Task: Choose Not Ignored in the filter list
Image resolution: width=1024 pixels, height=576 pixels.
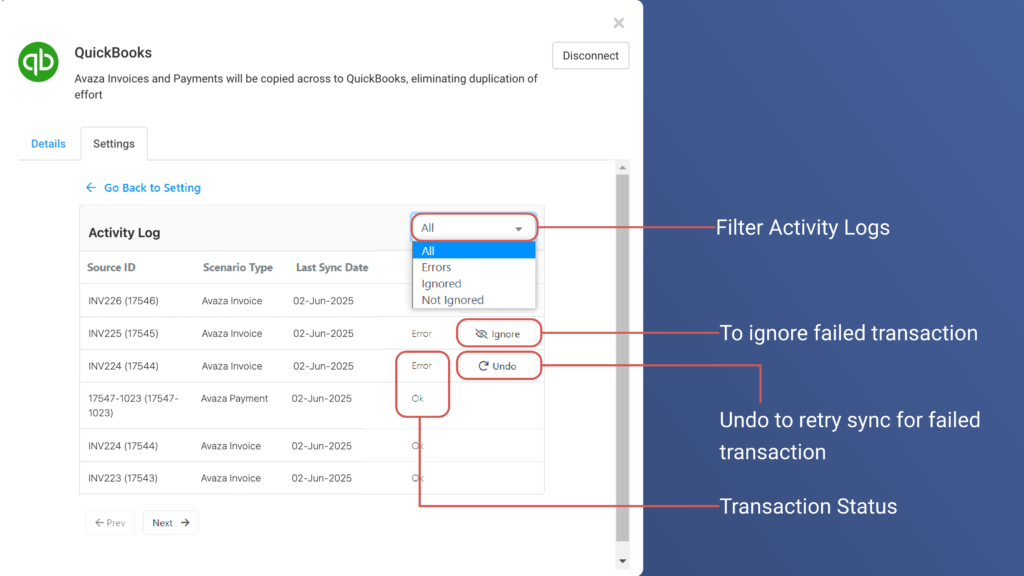Action: [x=474, y=300]
